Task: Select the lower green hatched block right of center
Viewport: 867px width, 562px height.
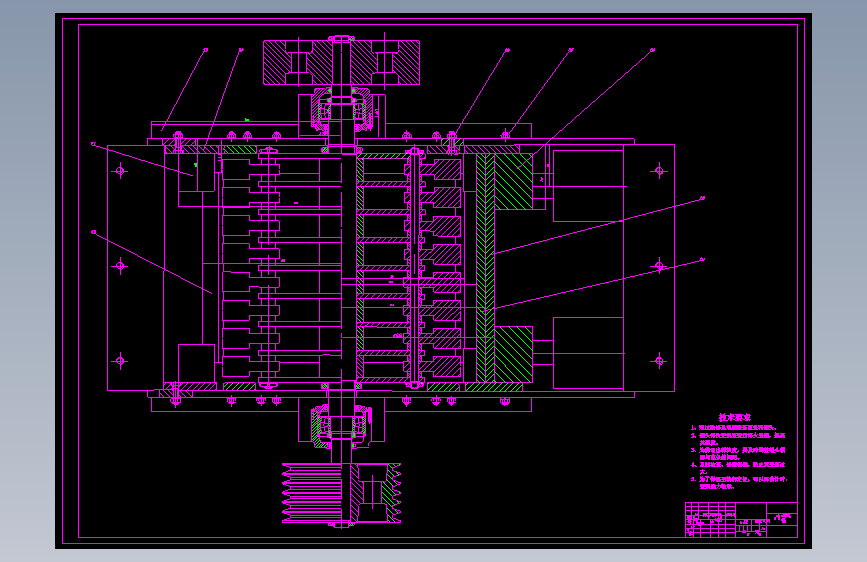Action: 513,354
